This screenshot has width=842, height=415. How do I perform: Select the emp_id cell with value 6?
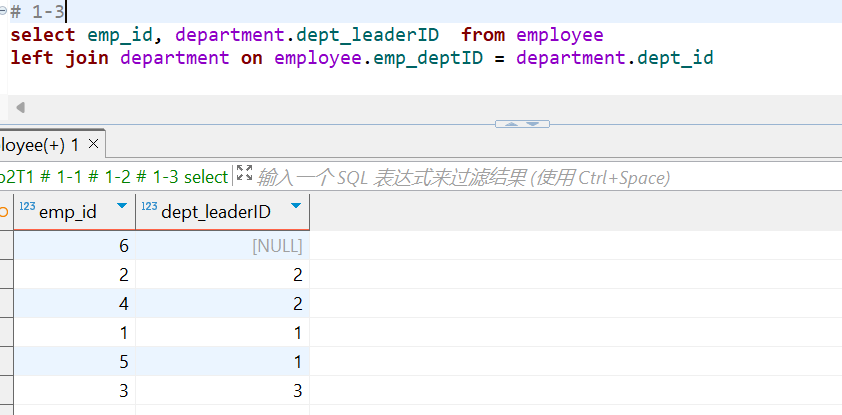pos(74,245)
